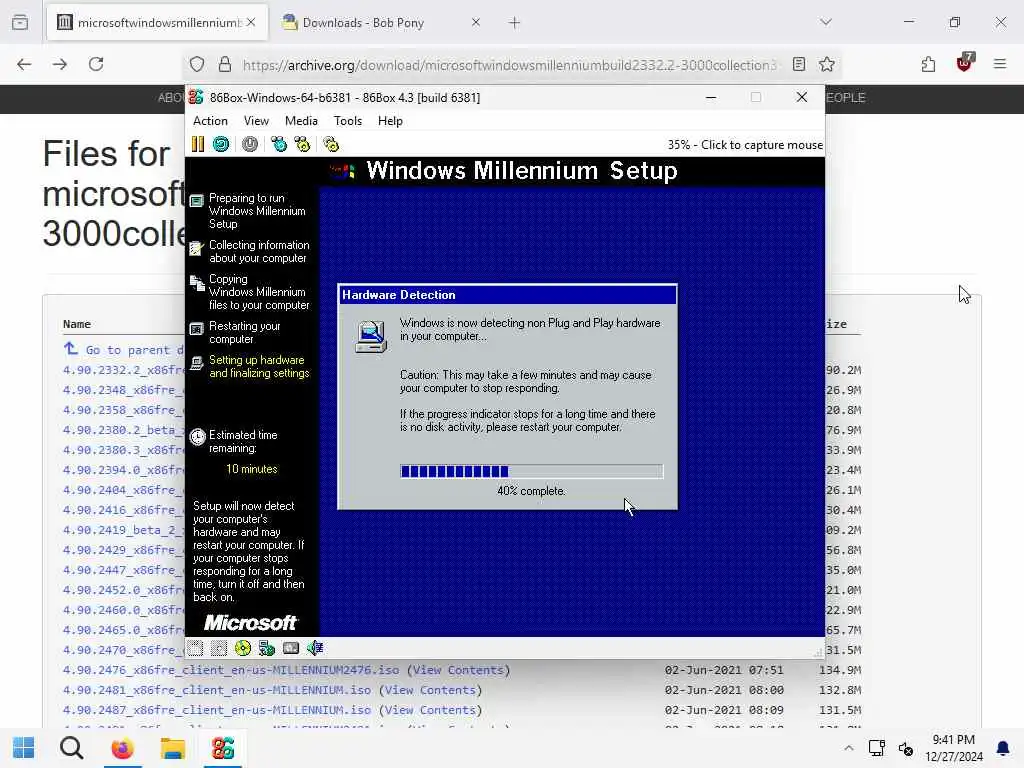This screenshot has height=768, width=1024.
Task: Open View Contents for 4.90.2476 iso
Action: tap(458, 670)
